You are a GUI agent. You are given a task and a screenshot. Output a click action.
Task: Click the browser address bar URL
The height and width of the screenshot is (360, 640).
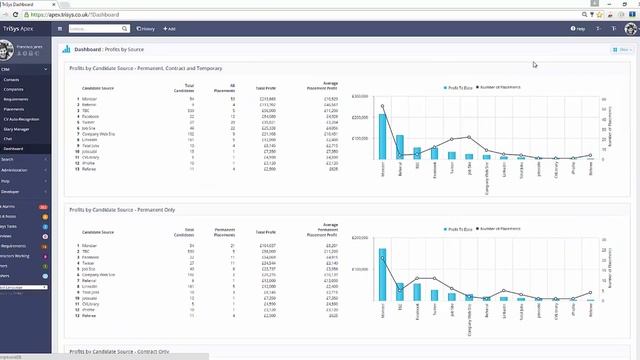coord(75,15)
